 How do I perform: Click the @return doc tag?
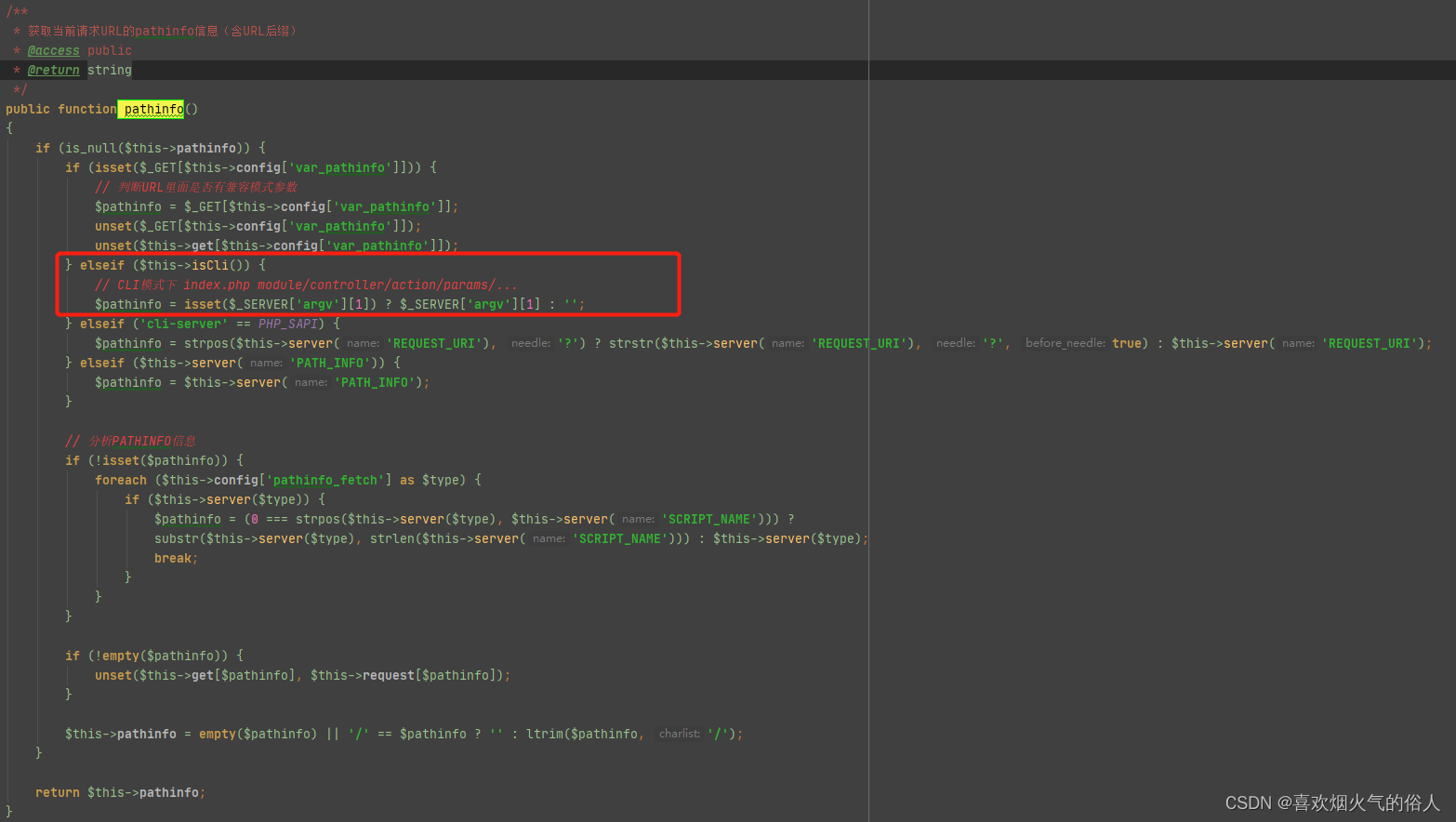tap(53, 70)
